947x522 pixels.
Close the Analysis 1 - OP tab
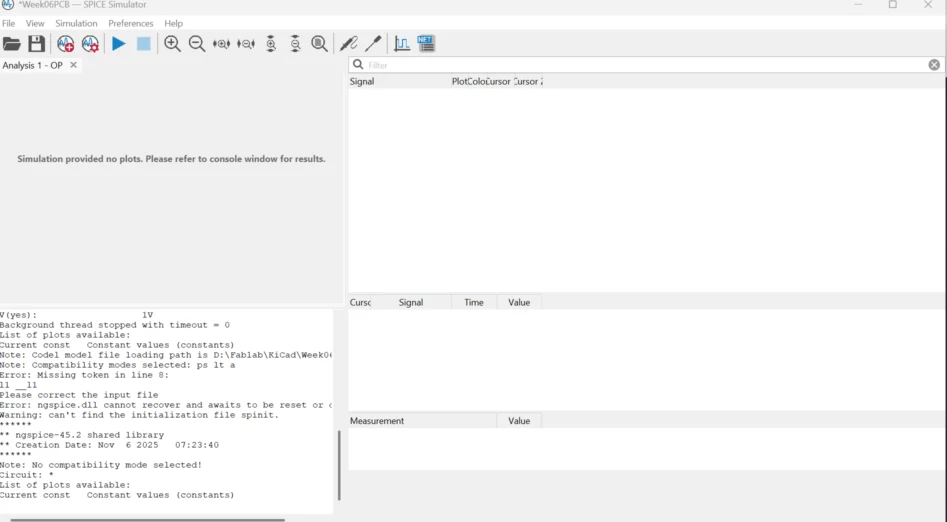(73, 65)
